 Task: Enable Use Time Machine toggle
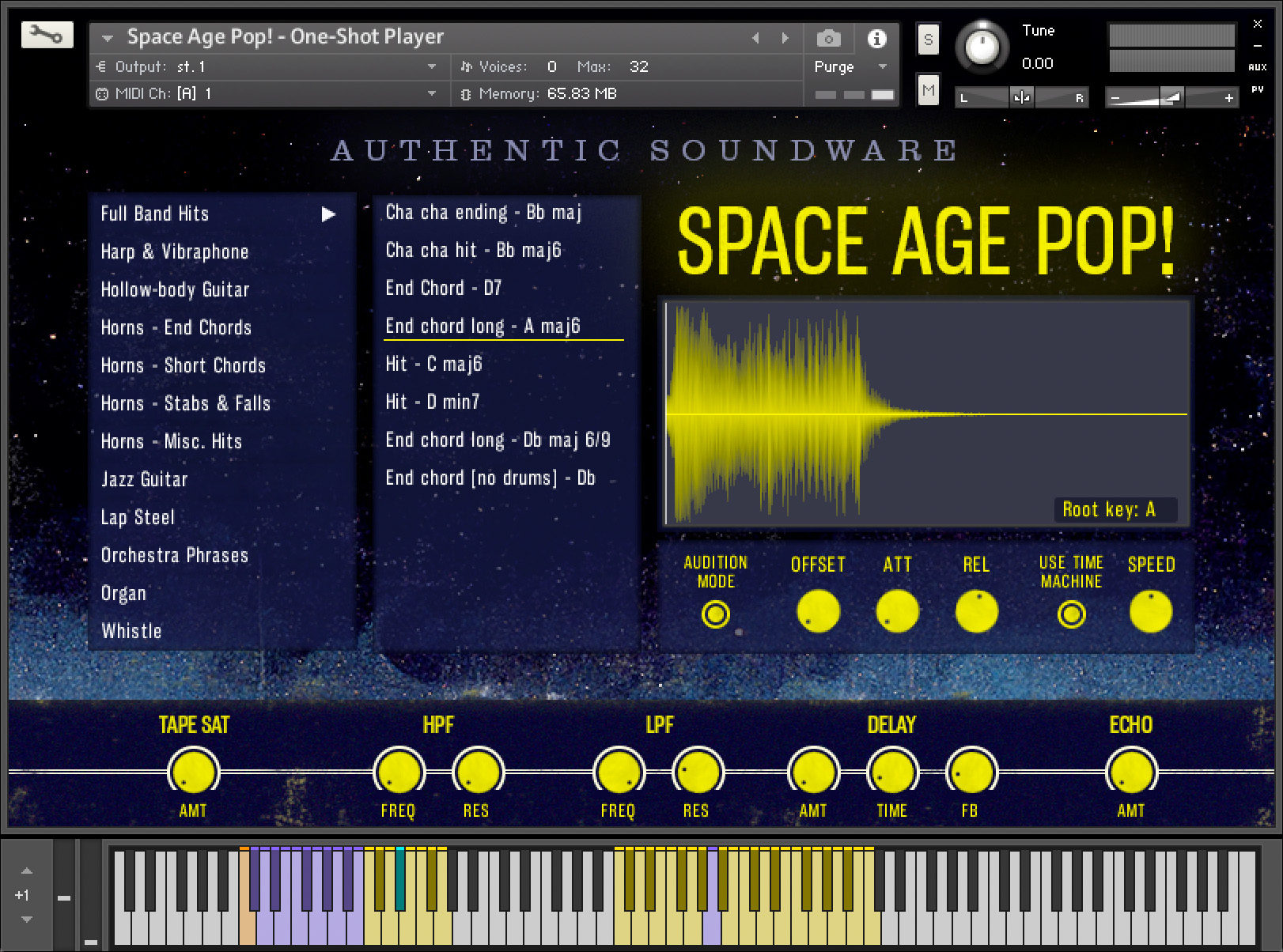coord(1071,614)
